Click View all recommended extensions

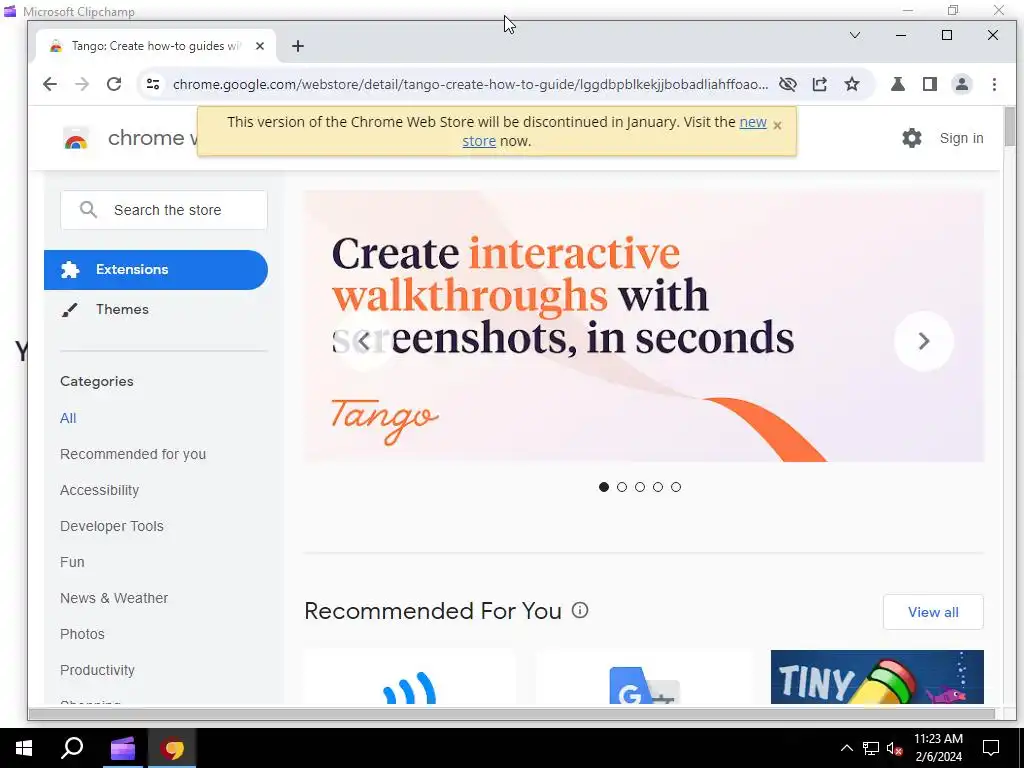tap(933, 612)
